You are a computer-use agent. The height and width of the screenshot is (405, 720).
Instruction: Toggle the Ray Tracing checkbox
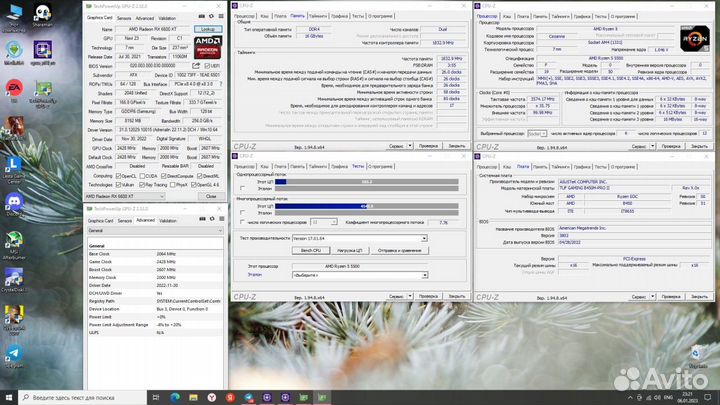[x=142, y=185]
